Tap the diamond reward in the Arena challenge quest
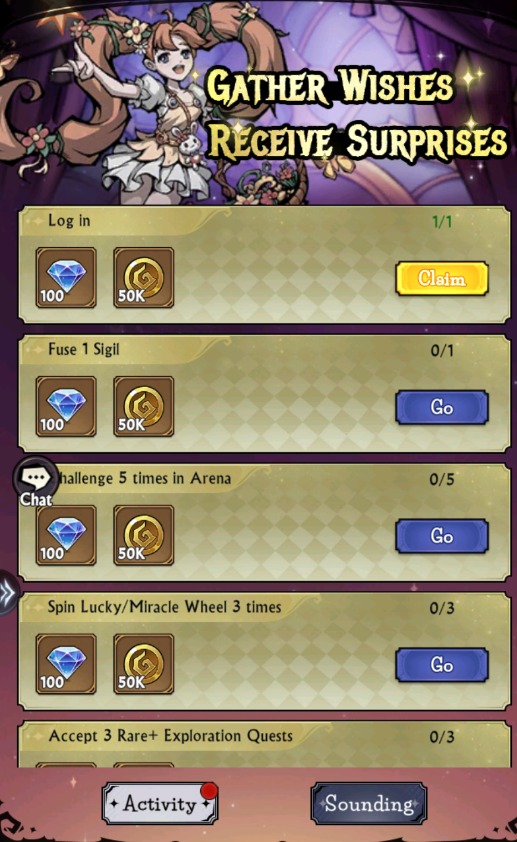 (x=66, y=535)
